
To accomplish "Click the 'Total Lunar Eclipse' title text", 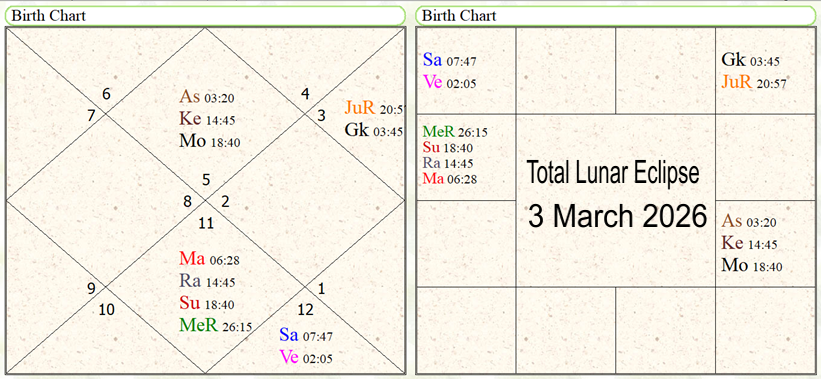I will (613, 173).
